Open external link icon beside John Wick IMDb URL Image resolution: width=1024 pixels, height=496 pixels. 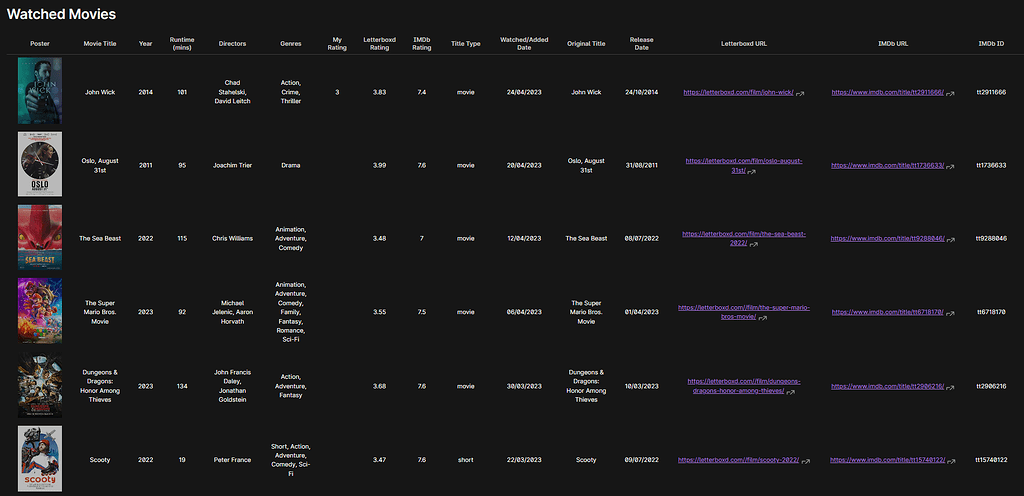click(950, 93)
